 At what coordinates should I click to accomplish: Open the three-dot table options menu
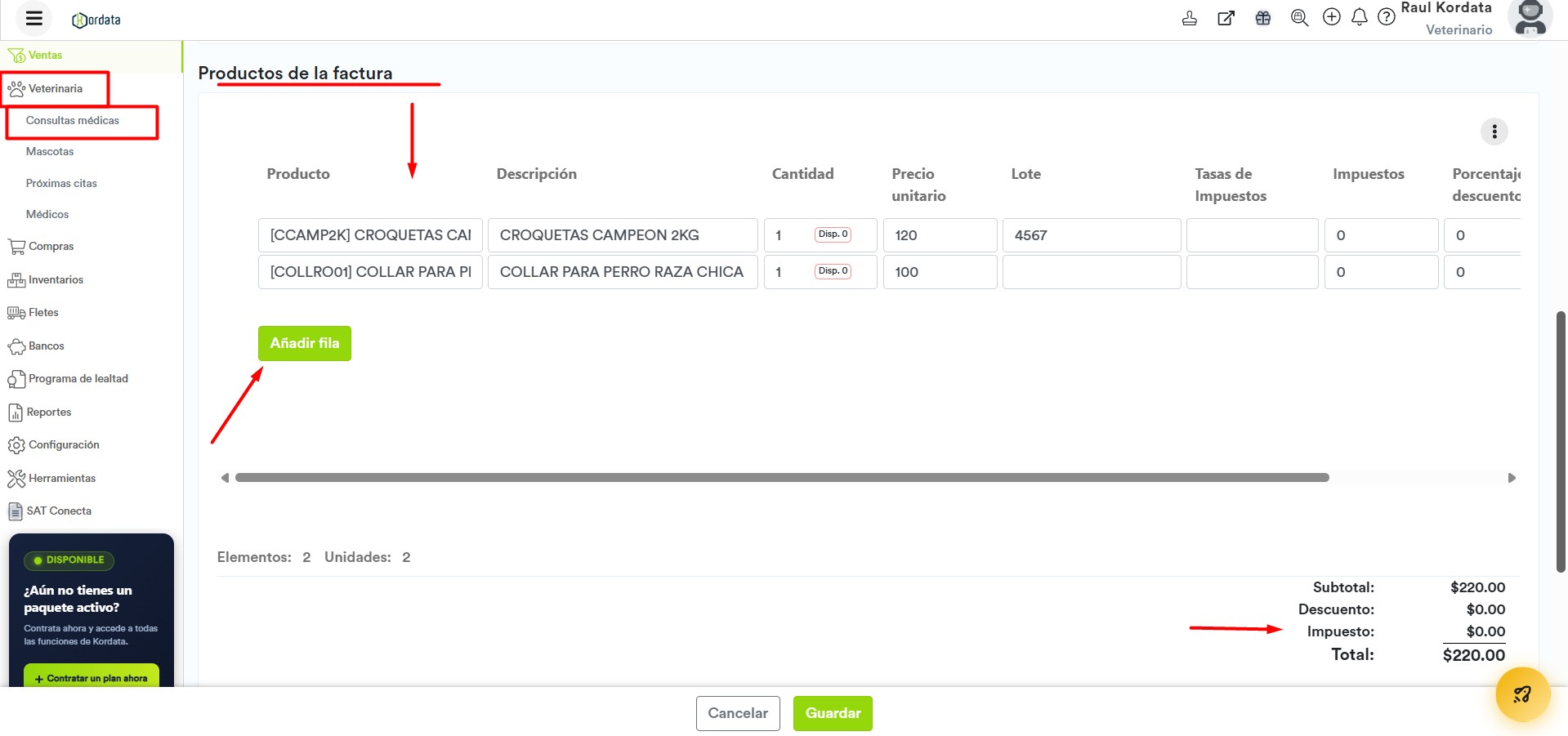1494,132
